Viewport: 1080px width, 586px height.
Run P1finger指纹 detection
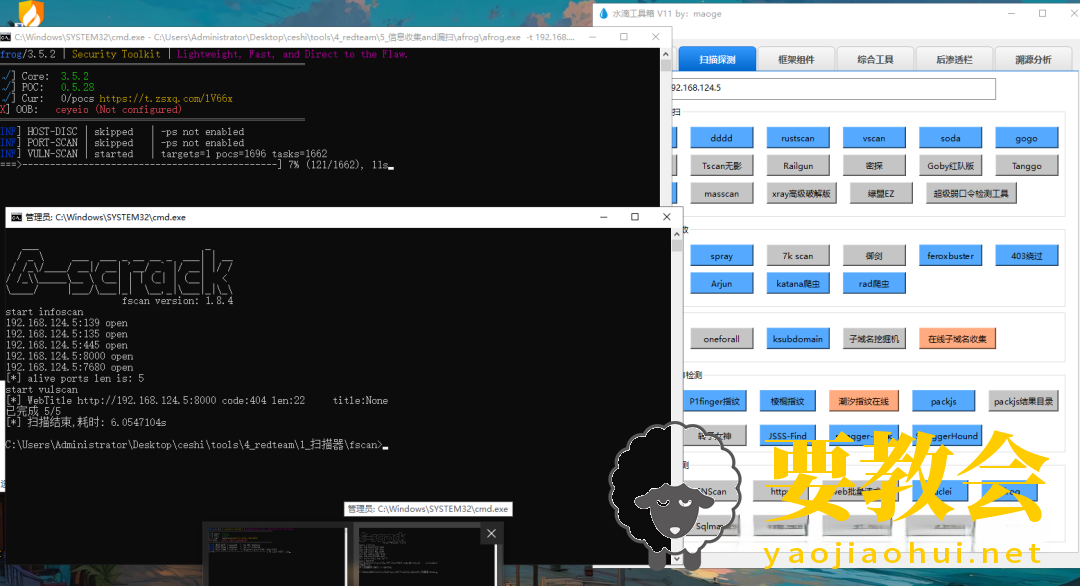[x=714, y=401]
